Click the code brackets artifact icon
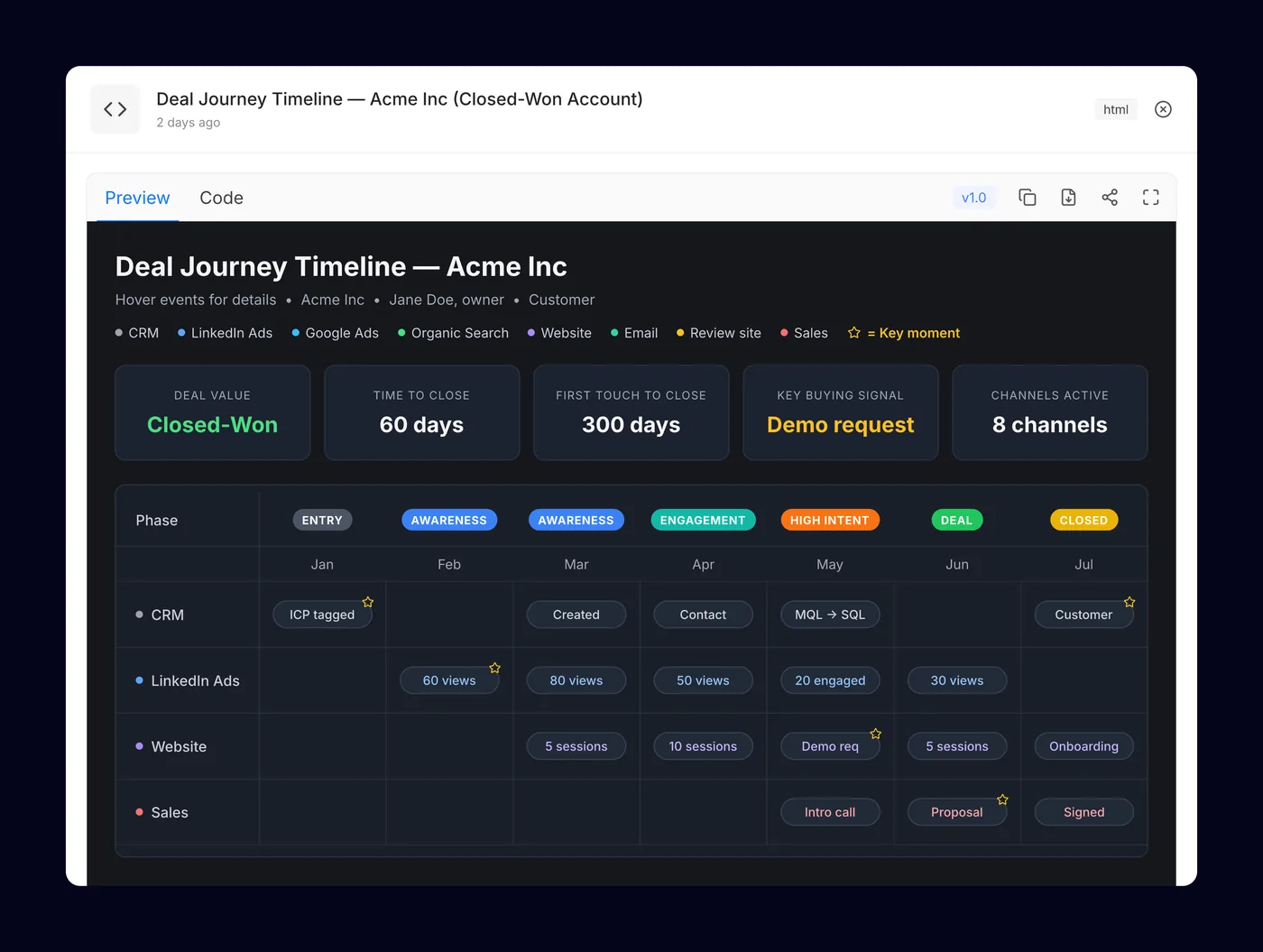The image size is (1263, 952). (115, 109)
